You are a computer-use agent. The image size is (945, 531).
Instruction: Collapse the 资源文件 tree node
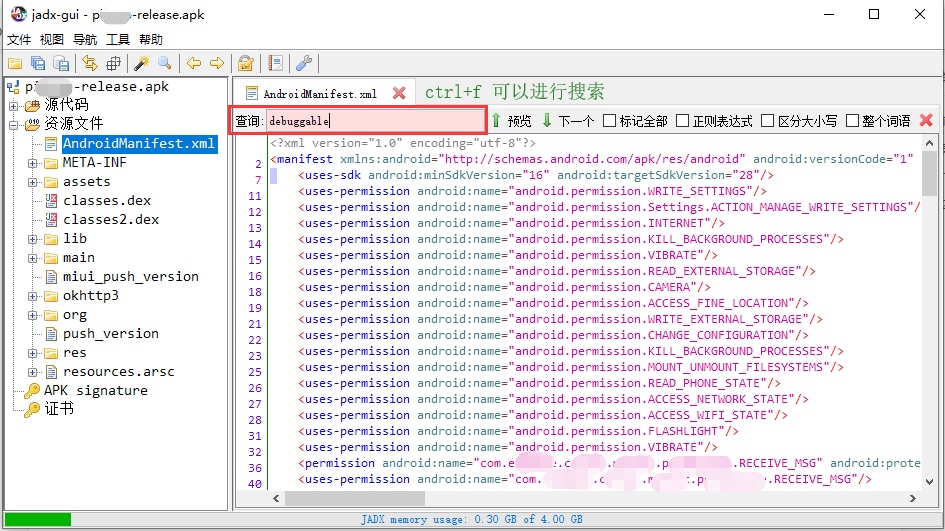pyautogui.click(x=13, y=125)
